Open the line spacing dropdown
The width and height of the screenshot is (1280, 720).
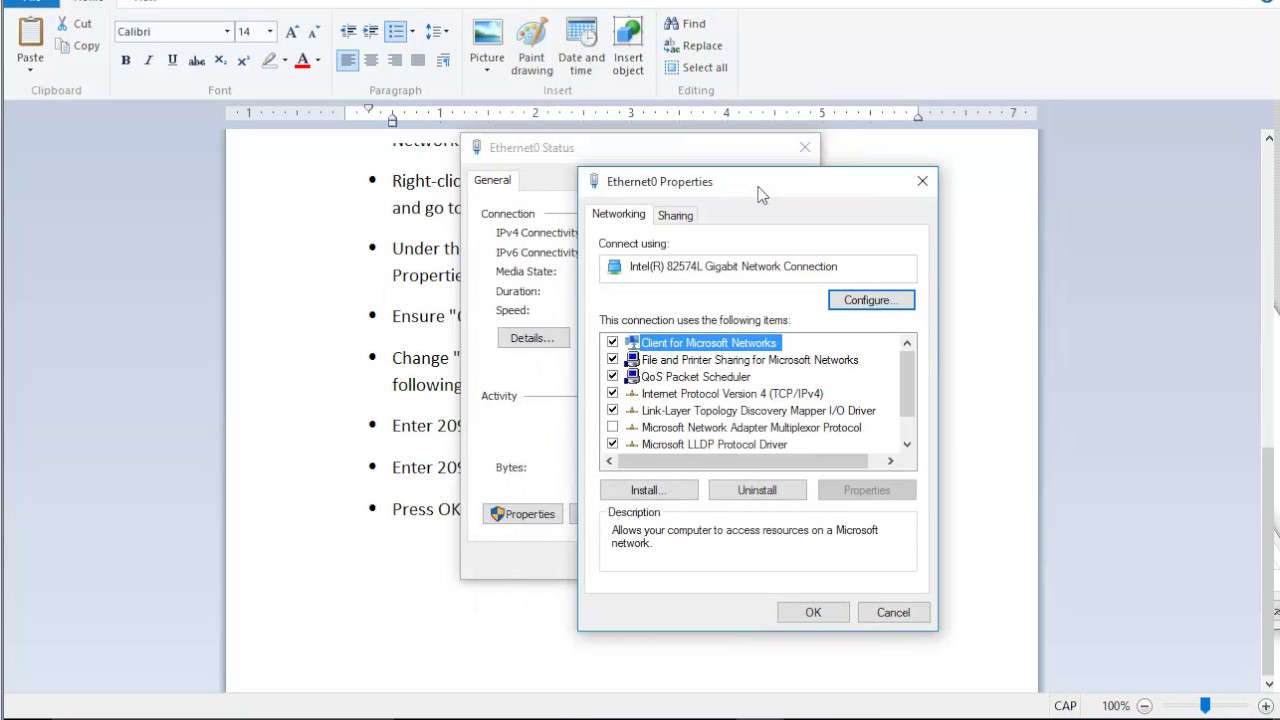pos(437,32)
